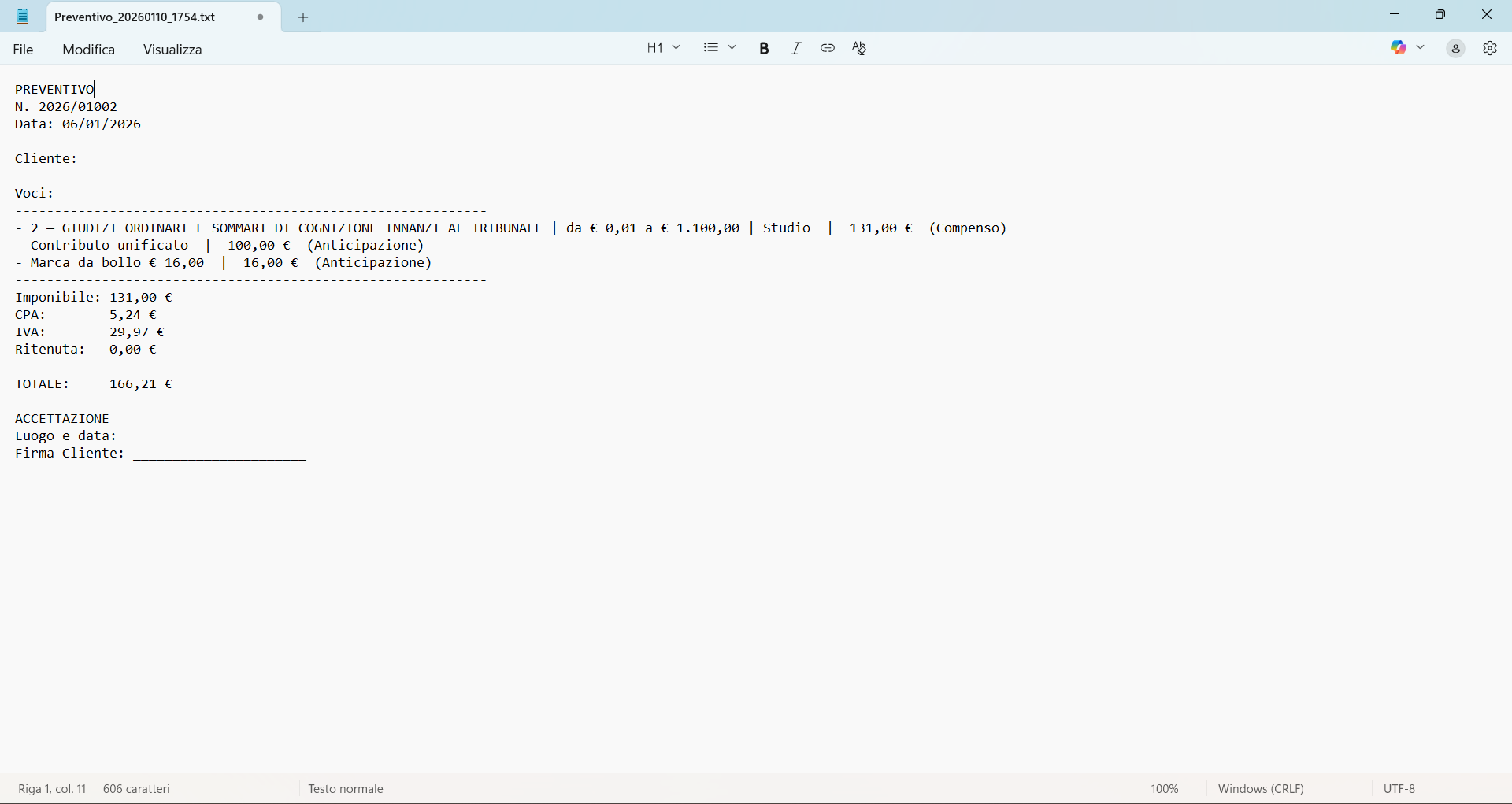Place cursor after 'Cliente:' in the text
Image resolution: width=1512 pixels, height=804 pixels.
tap(79, 159)
